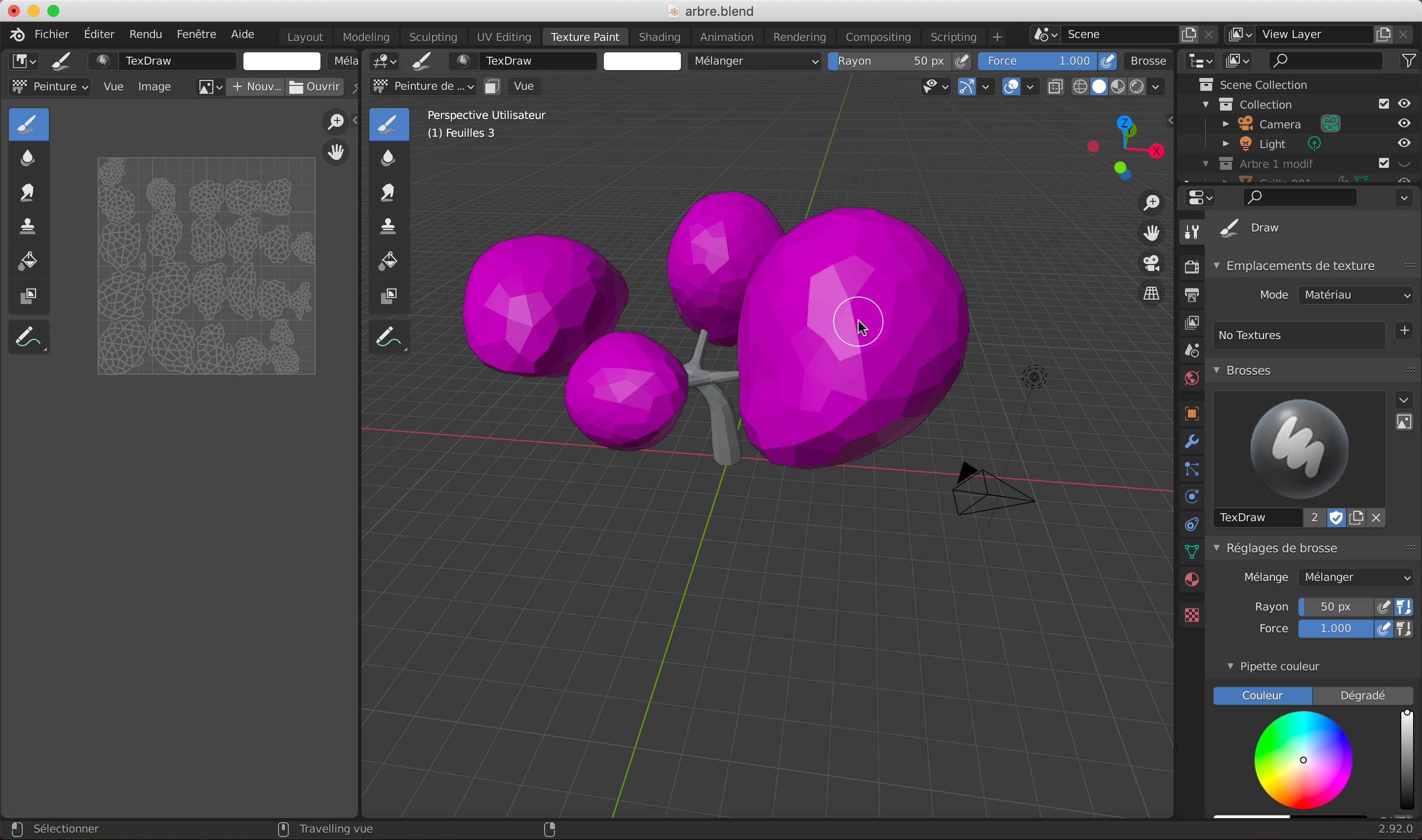Collapse the Brosses panel
The width and height of the screenshot is (1422, 840).
point(1217,370)
